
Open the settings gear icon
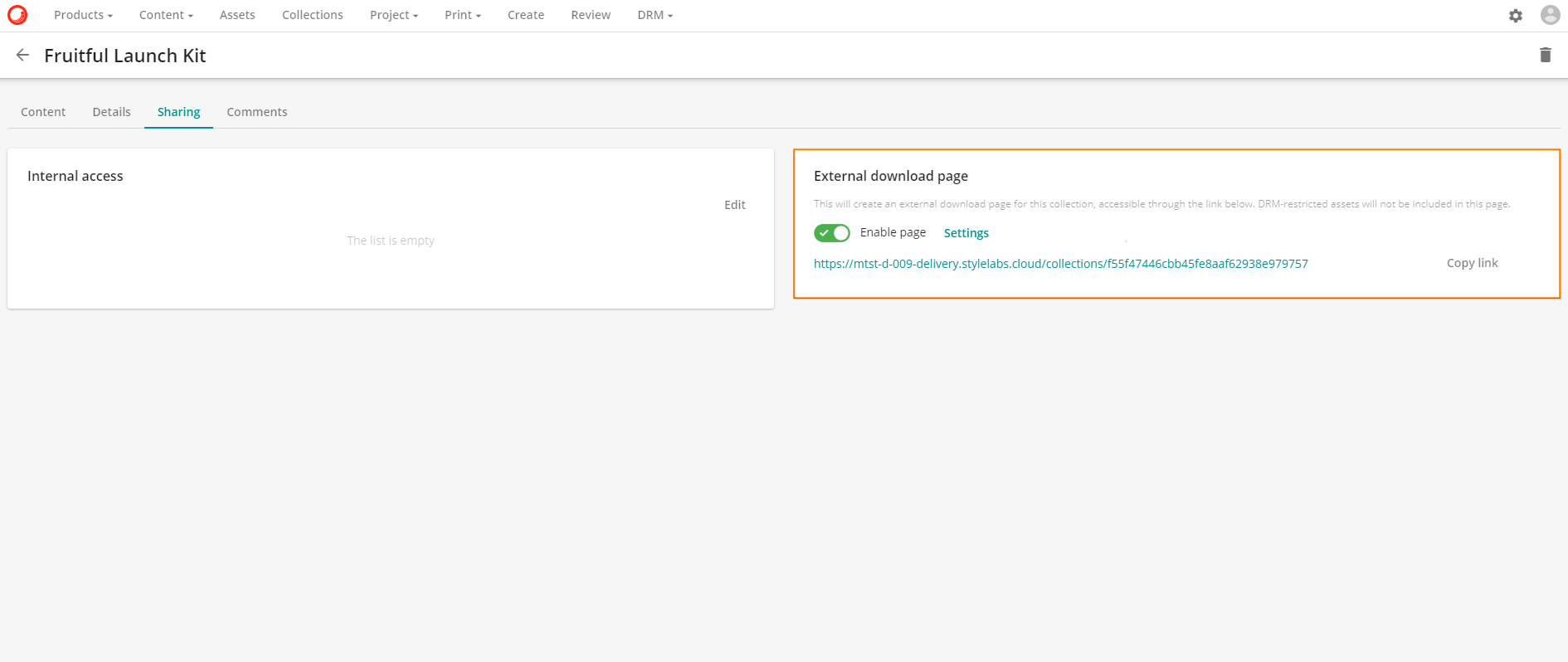(x=1515, y=16)
